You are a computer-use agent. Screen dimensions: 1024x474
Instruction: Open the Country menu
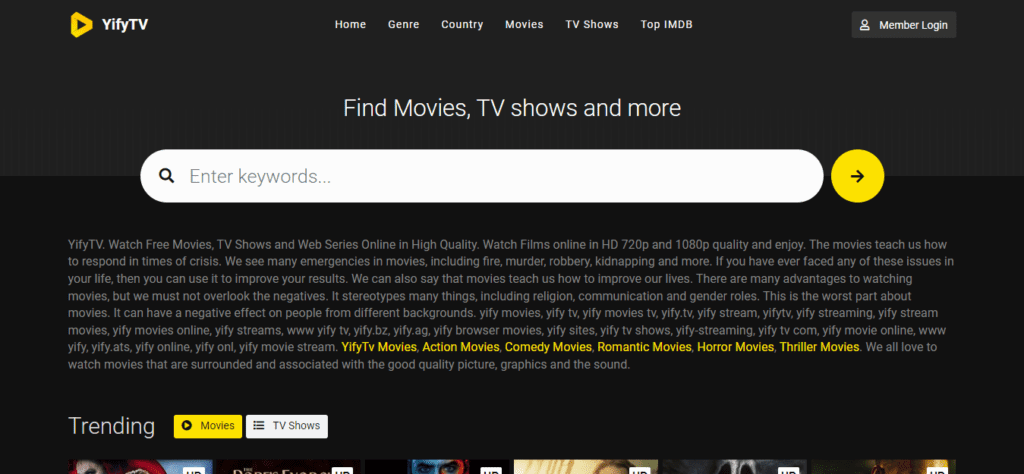click(462, 25)
